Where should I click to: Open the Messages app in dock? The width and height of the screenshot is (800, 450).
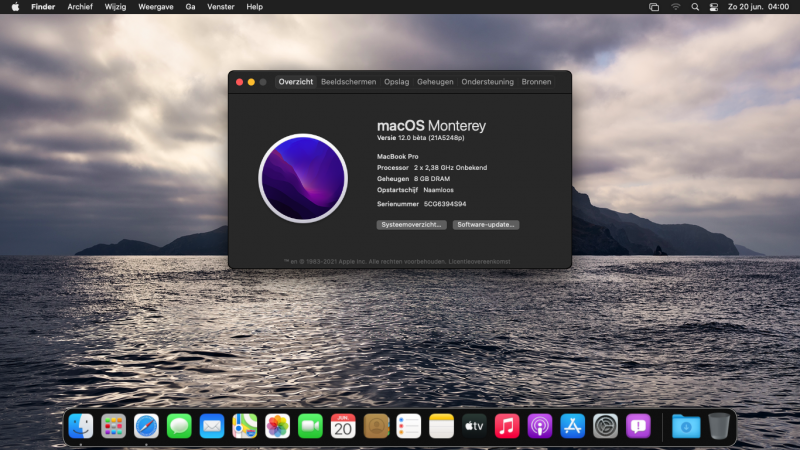[x=179, y=426]
